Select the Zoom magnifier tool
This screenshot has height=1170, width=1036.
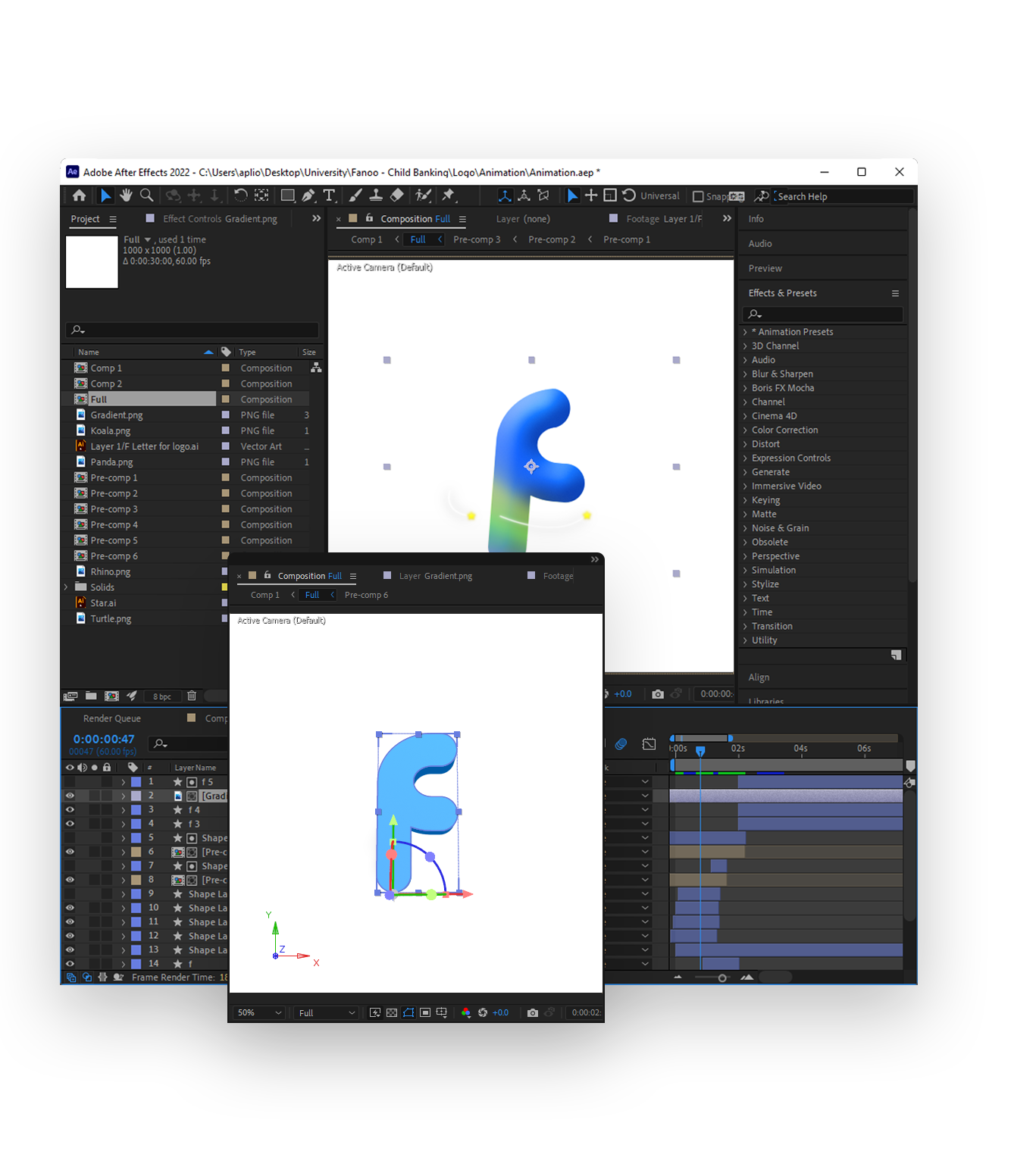pyautogui.click(x=147, y=196)
